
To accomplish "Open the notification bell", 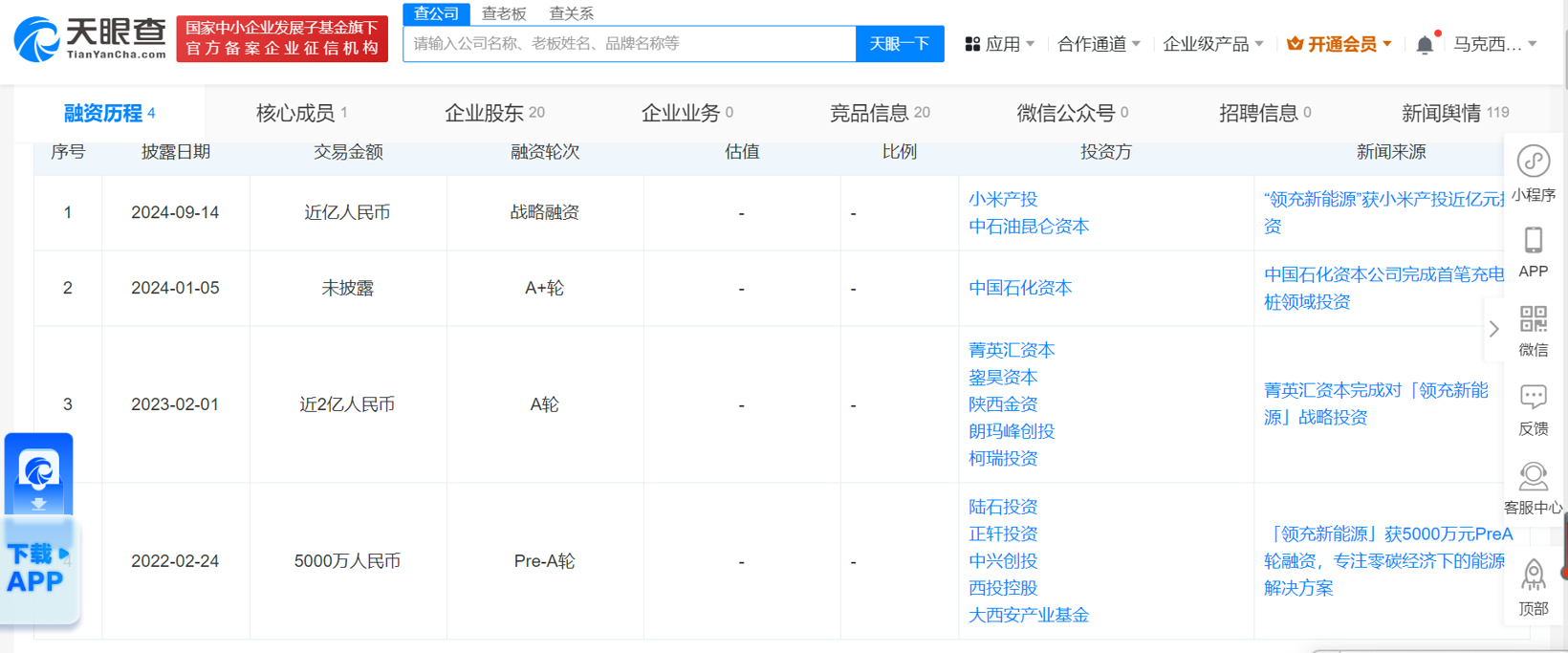I will [x=1425, y=44].
